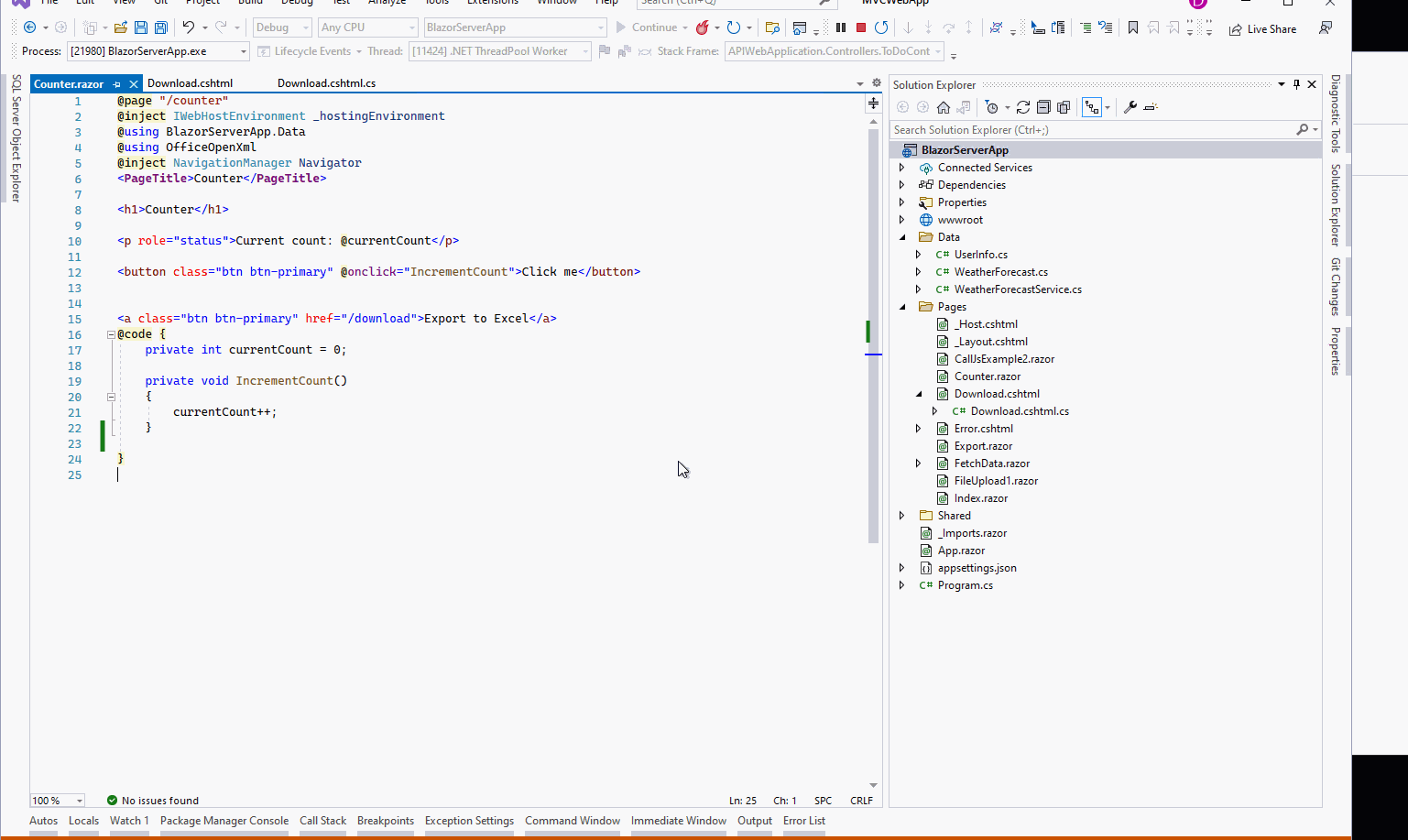The image size is (1408, 840).
Task: Open the Solution Explorer window options arrow
Action: (1282, 84)
